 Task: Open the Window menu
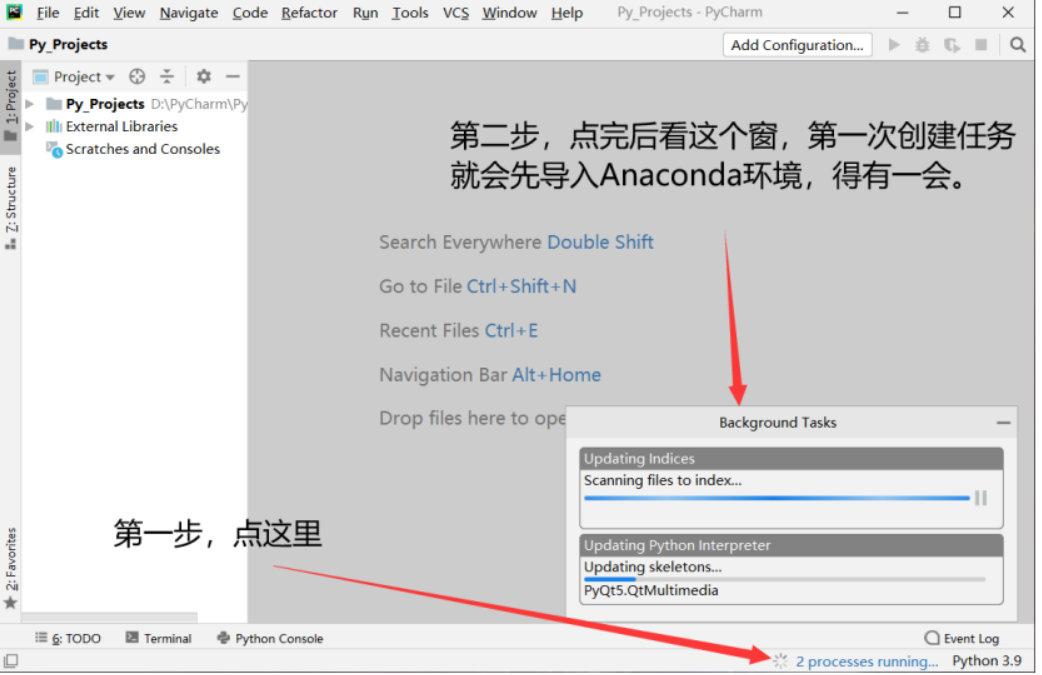[510, 13]
